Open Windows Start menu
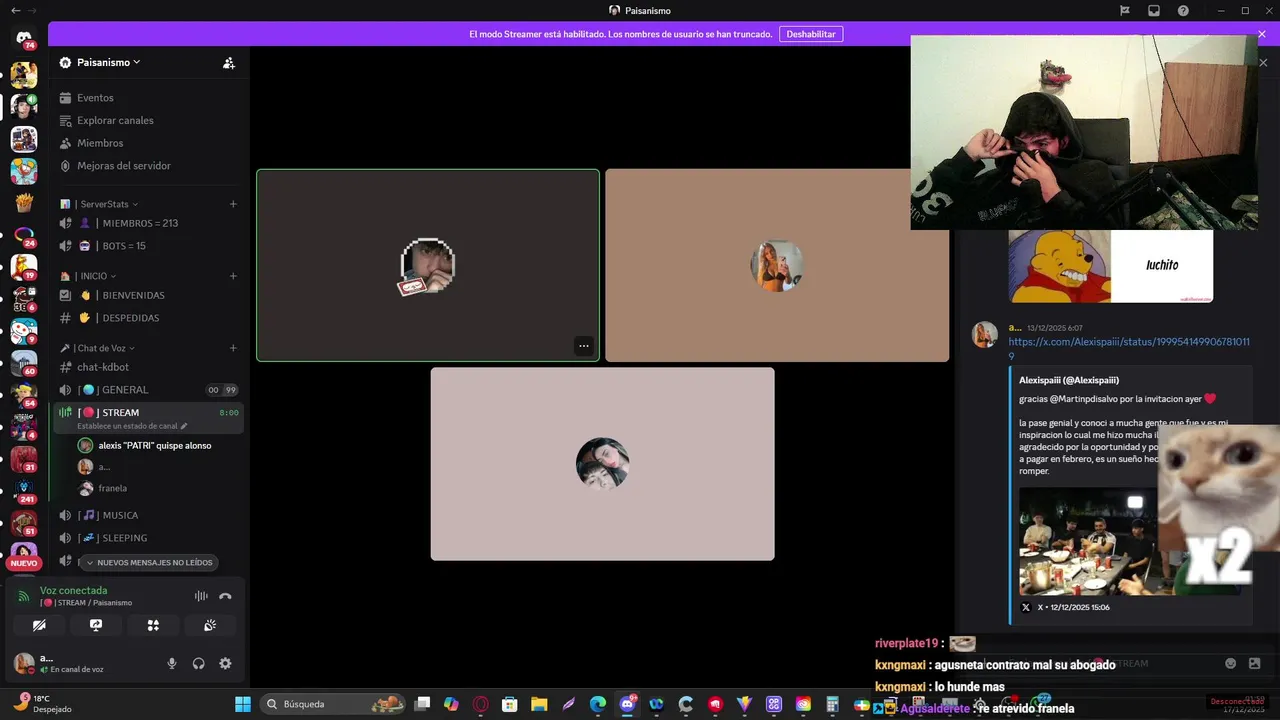This screenshot has height=720, width=1280. coord(243,704)
